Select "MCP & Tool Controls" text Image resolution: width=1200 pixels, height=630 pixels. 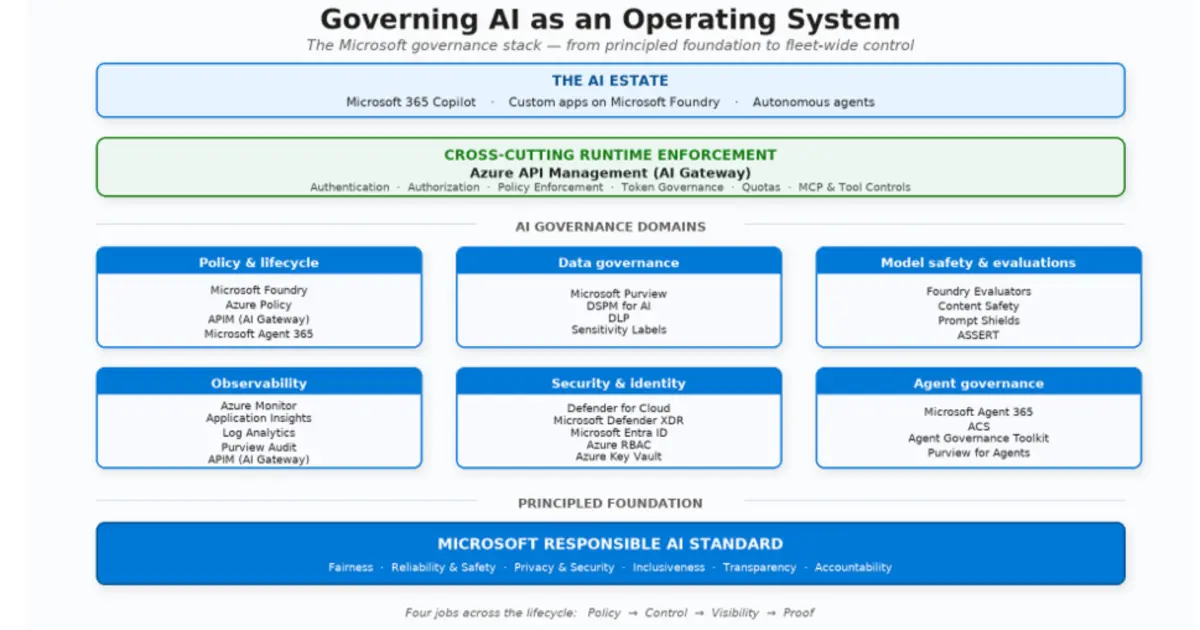tap(855, 187)
